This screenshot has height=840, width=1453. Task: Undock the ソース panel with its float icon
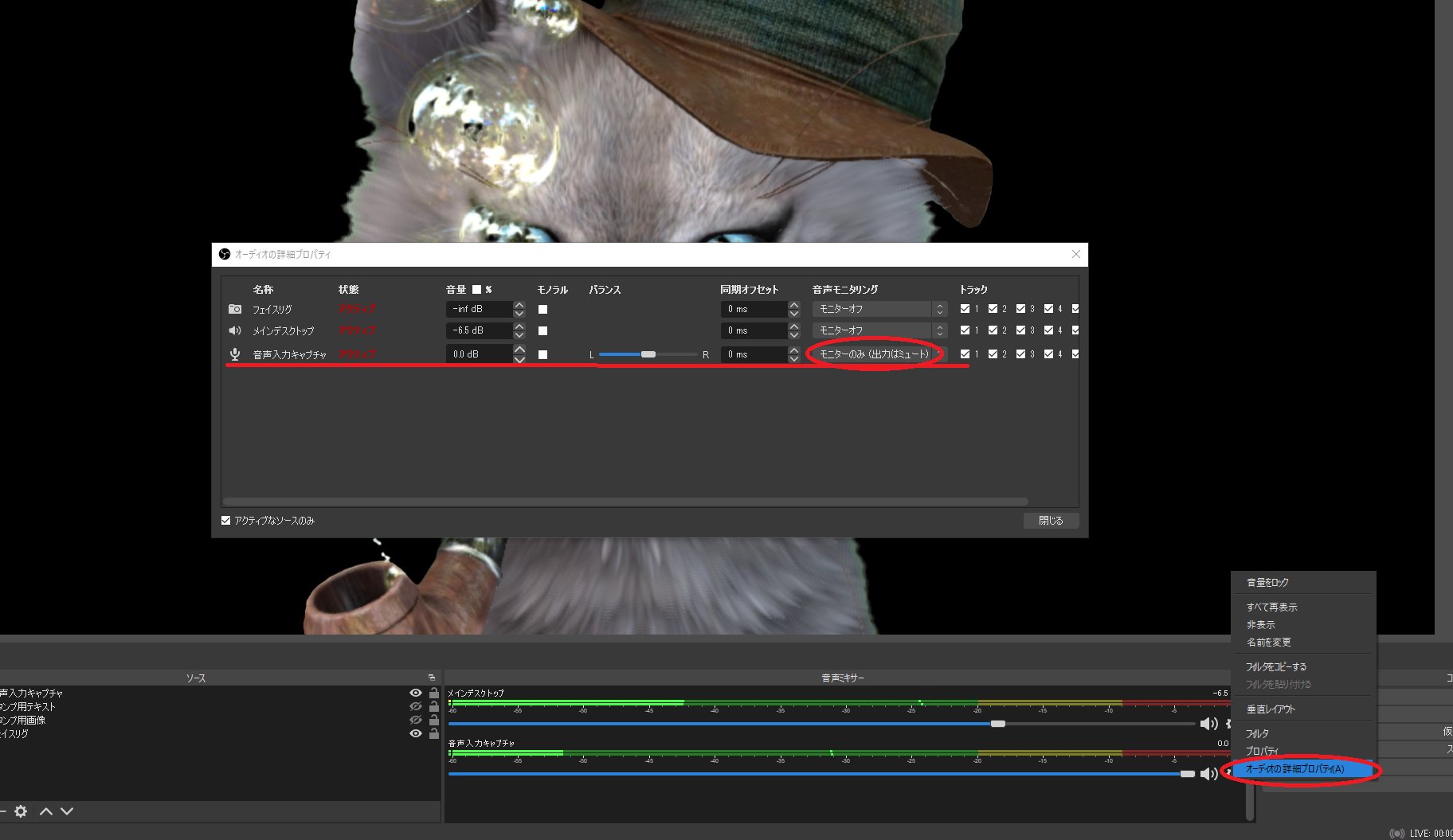pyautogui.click(x=432, y=678)
